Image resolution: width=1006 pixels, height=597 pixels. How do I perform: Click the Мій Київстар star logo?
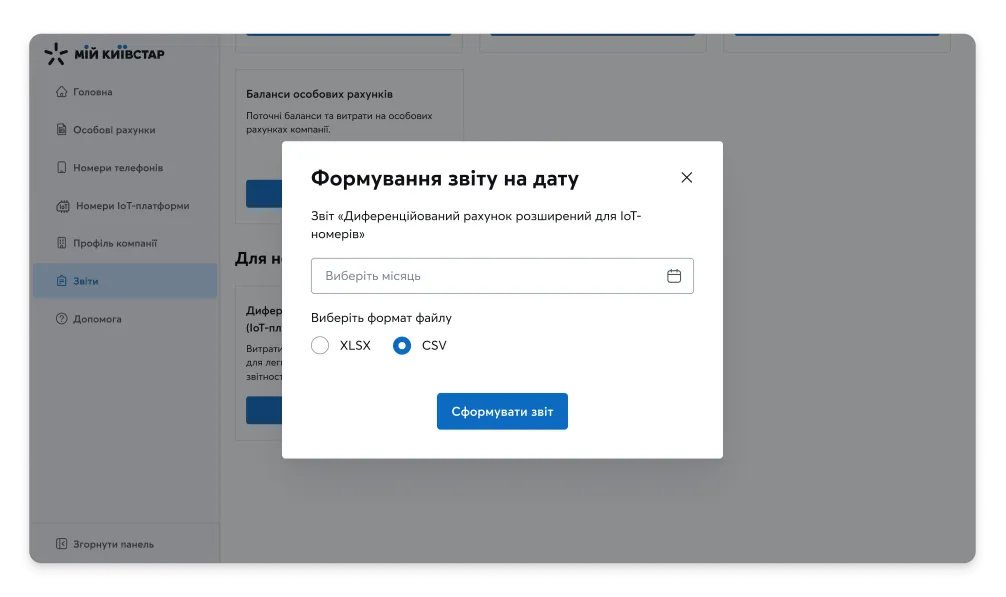56,54
